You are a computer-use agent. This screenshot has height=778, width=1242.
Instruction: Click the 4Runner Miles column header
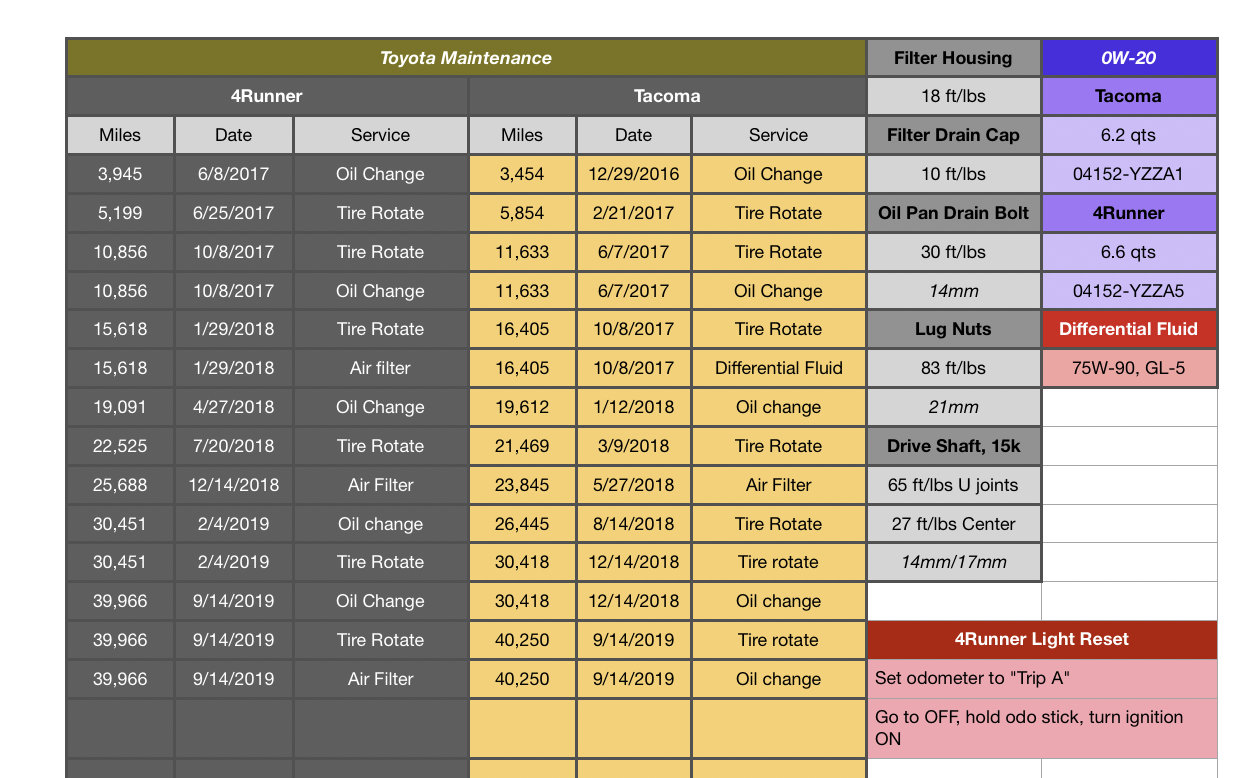(x=120, y=135)
